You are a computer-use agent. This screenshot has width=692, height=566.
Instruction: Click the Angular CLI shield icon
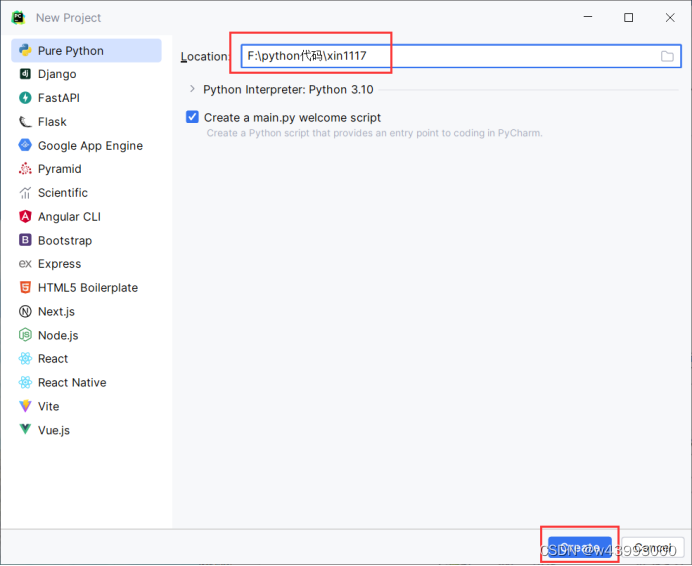(x=25, y=216)
